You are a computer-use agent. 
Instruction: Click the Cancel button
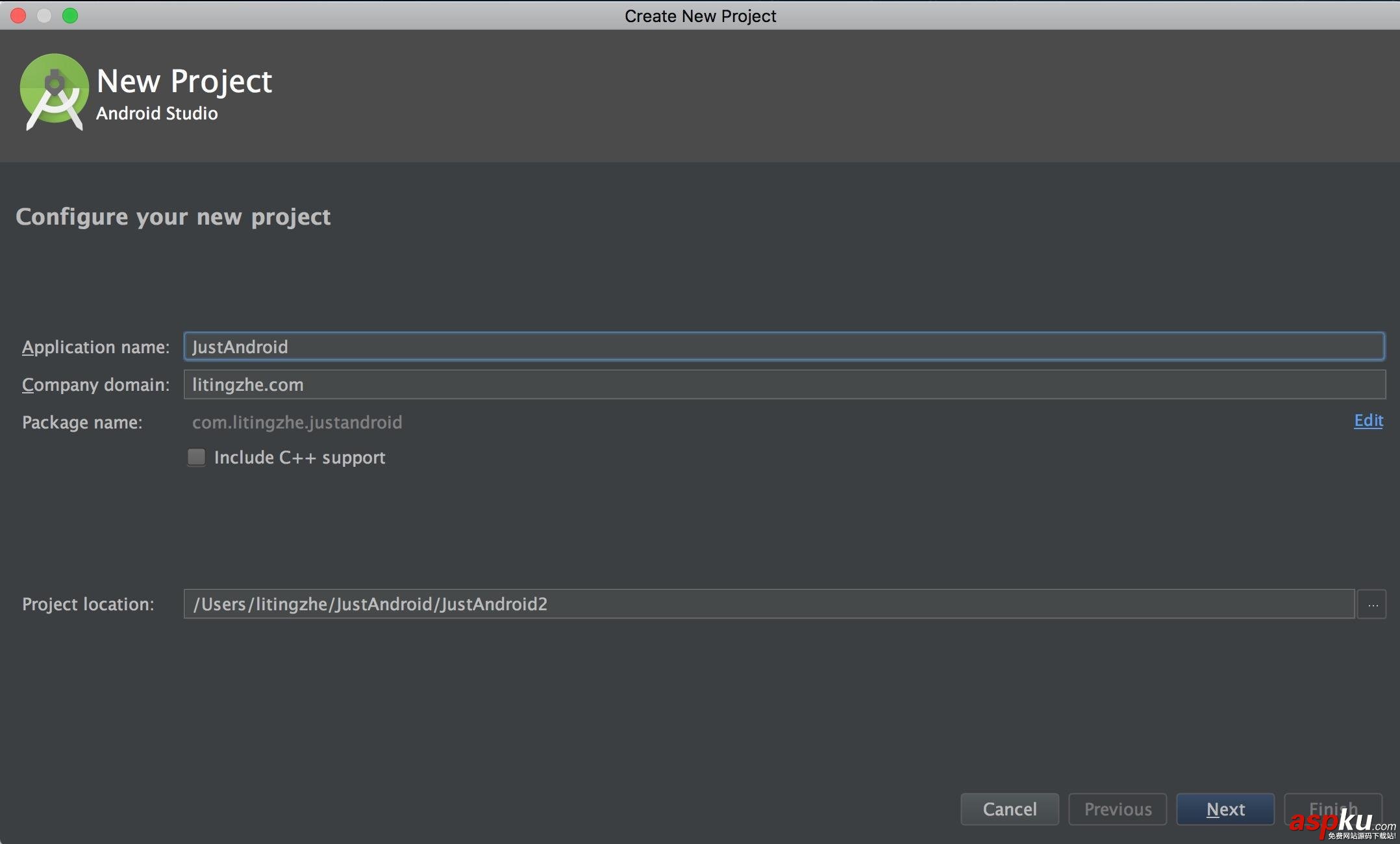point(1010,809)
